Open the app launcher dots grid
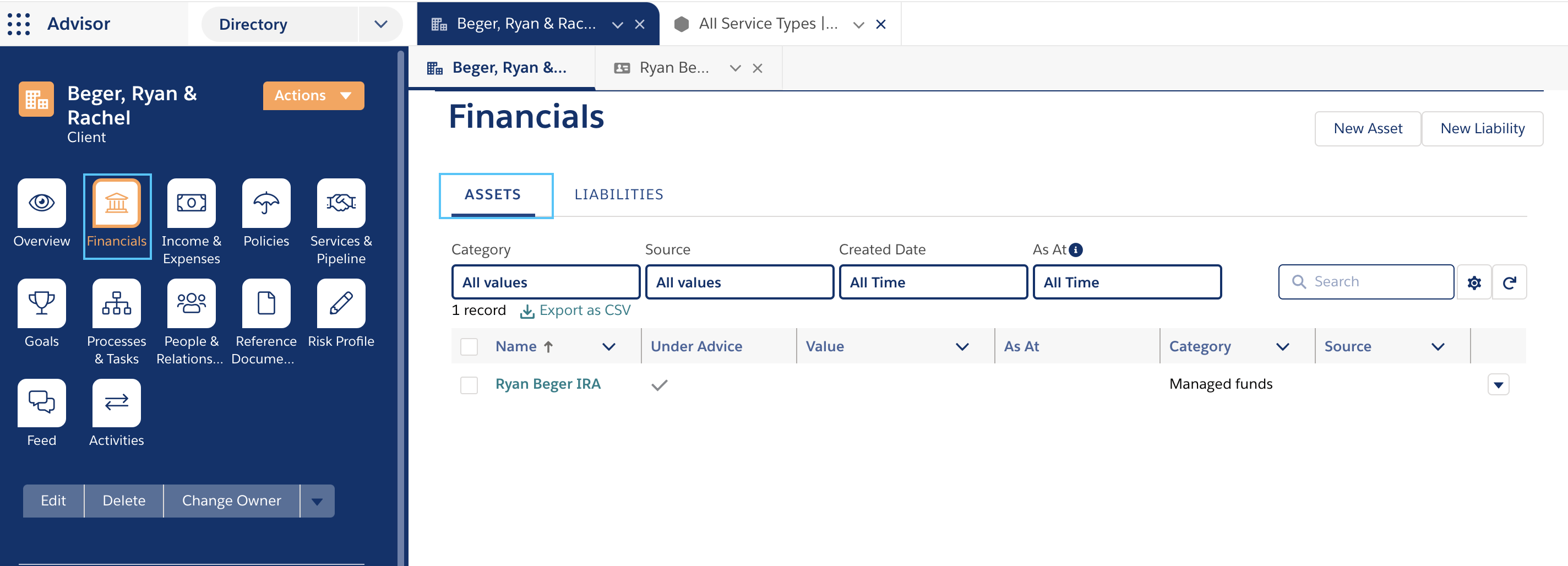The image size is (1568, 566). click(19, 24)
